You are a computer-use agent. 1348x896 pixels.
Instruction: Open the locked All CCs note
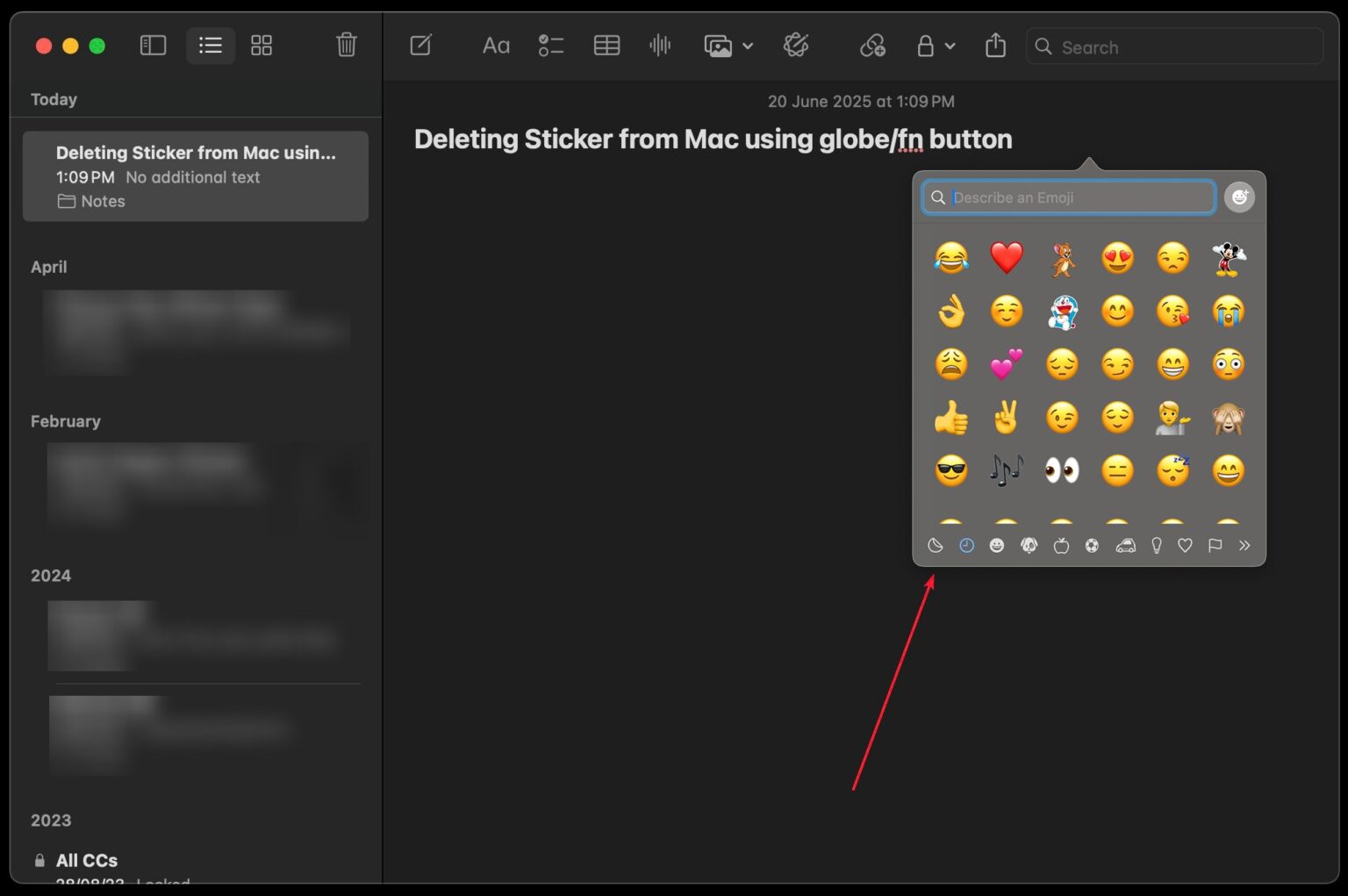(86, 860)
